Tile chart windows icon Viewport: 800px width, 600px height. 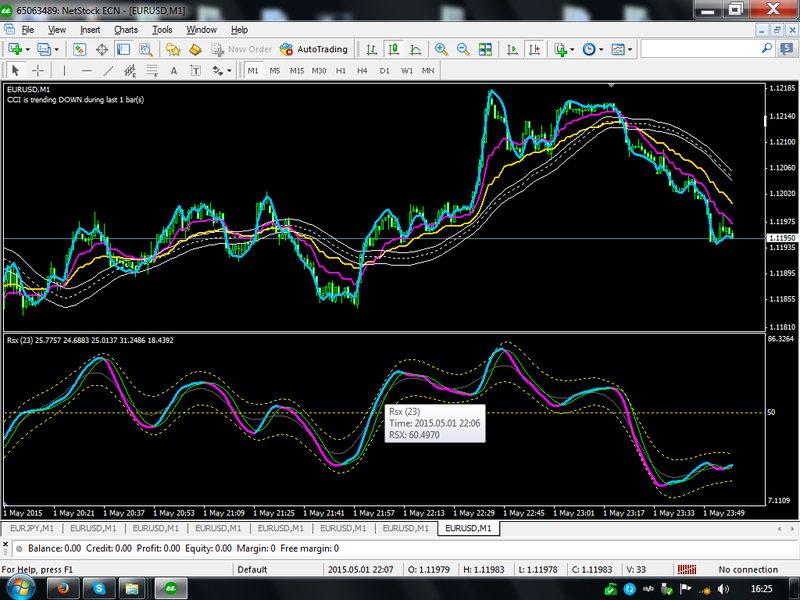coord(485,49)
